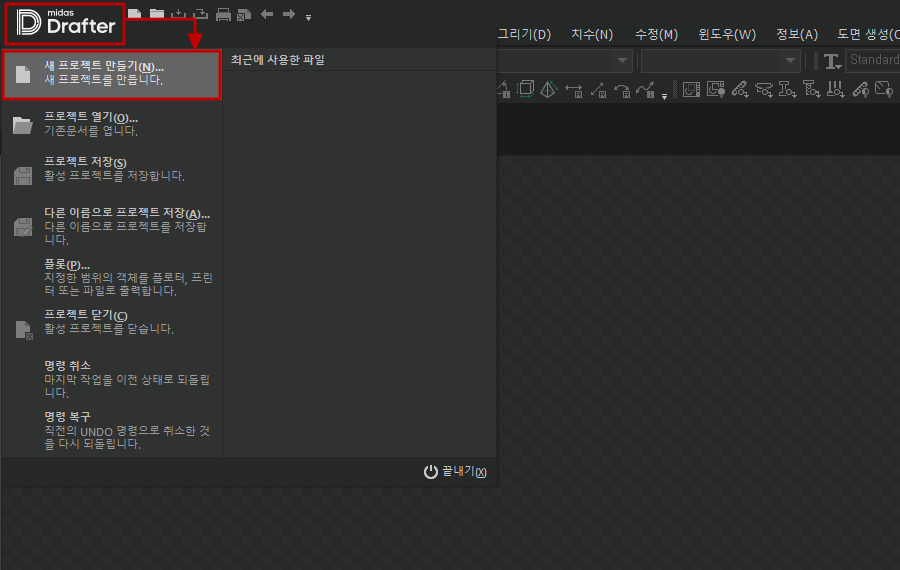Click the pyramid shape dimension icon

[549, 89]
